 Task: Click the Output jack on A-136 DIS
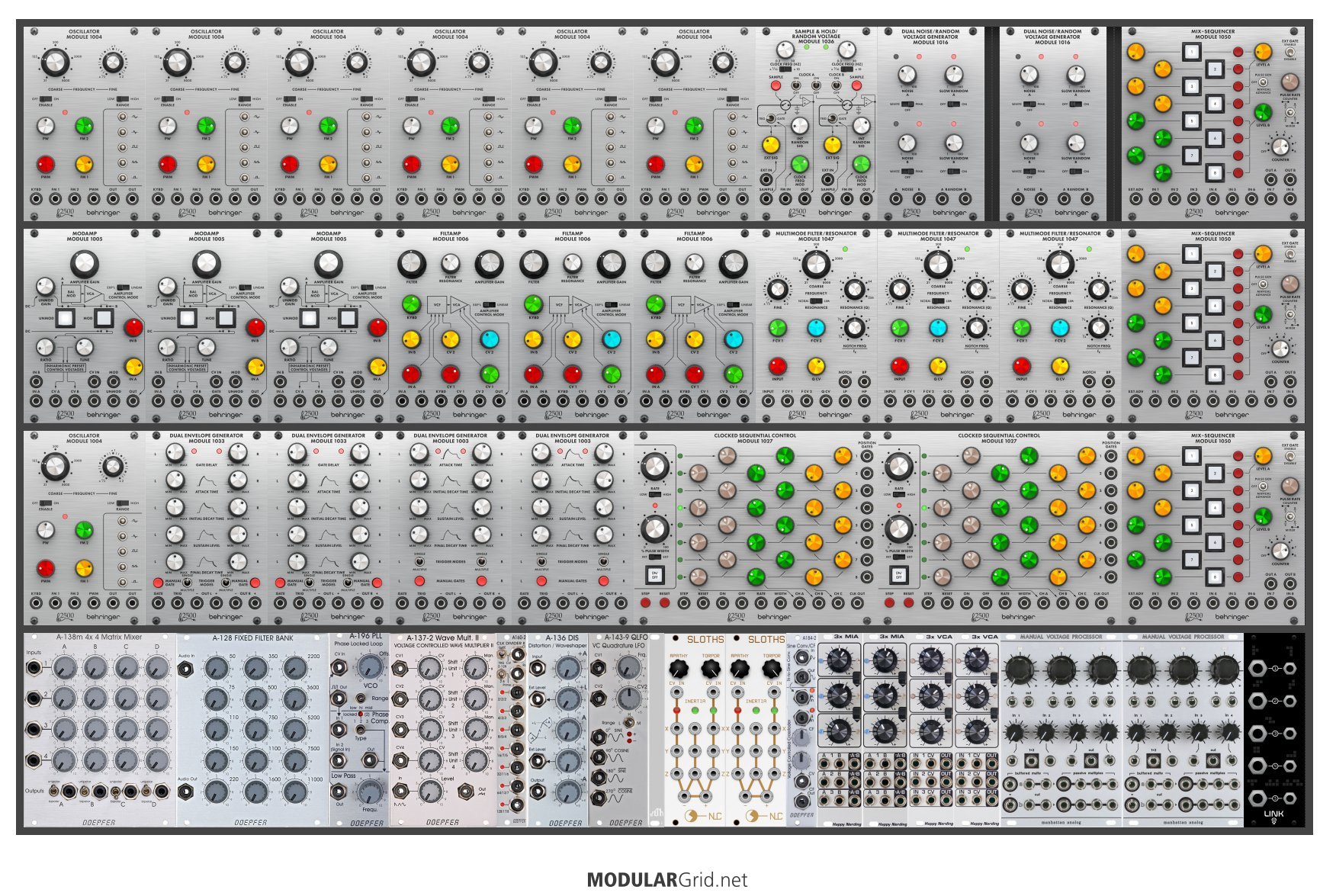[537, 793]
